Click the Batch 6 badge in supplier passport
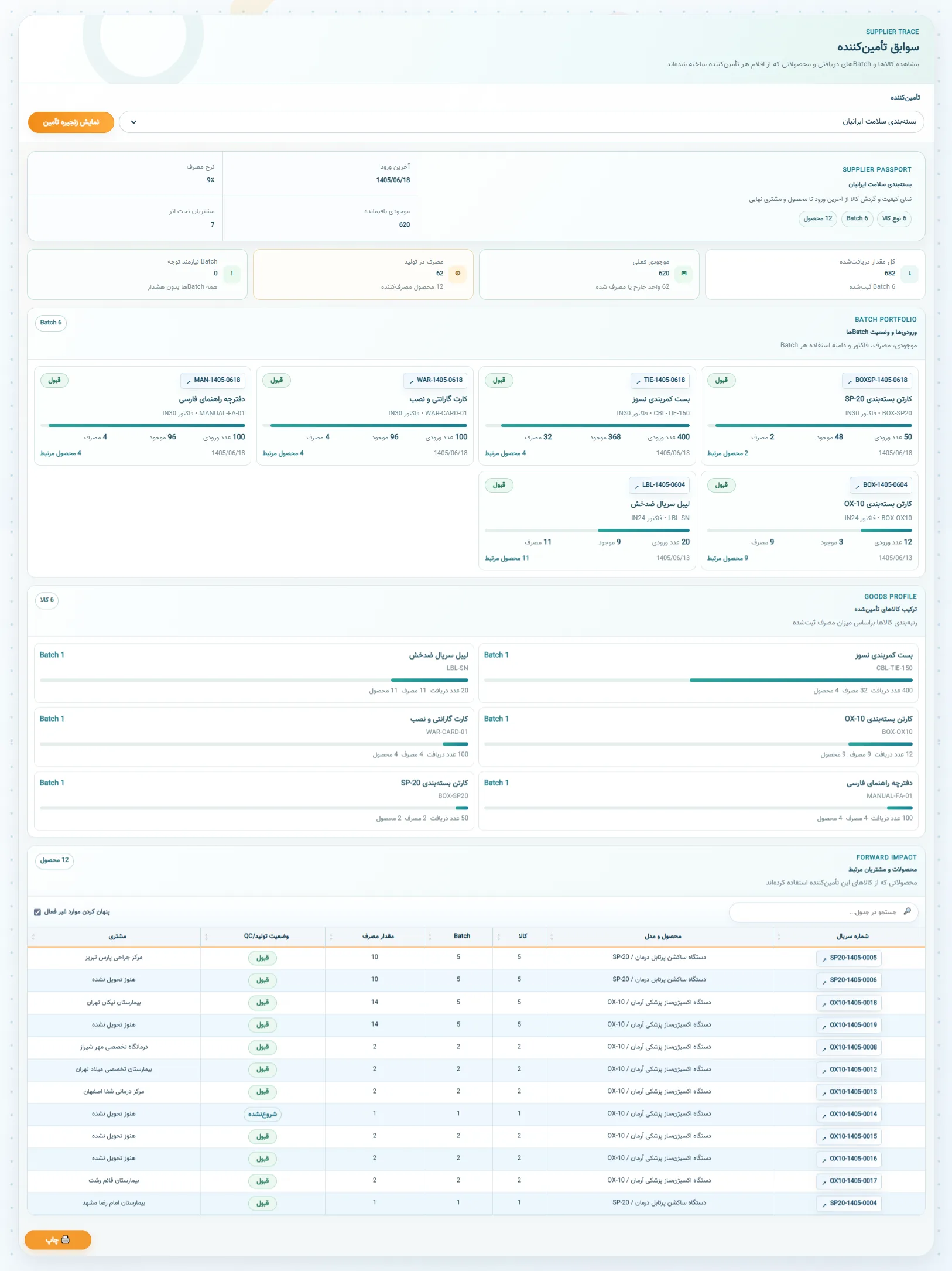 [x=857, y=218]
